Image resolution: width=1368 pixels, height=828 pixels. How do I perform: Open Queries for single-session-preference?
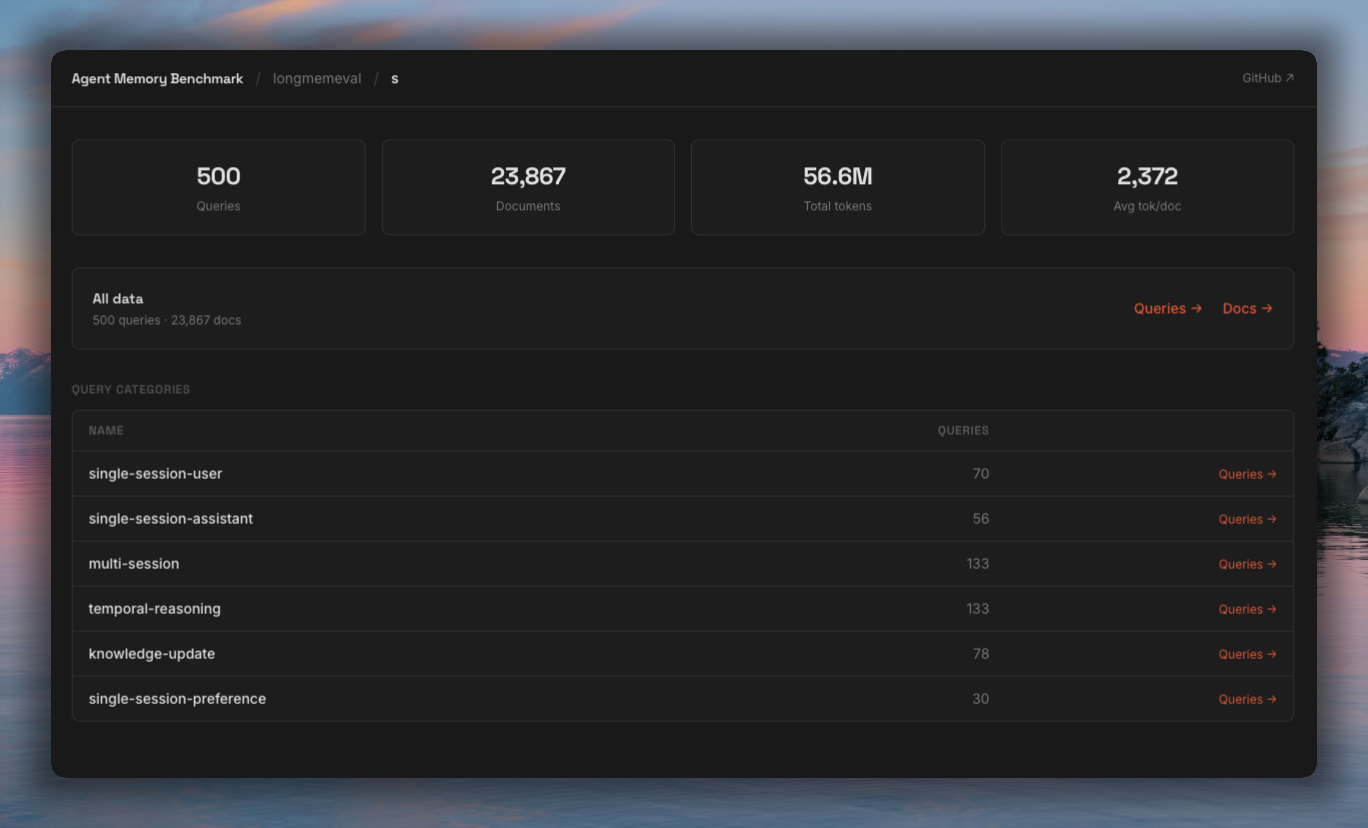pos(1247,699)
